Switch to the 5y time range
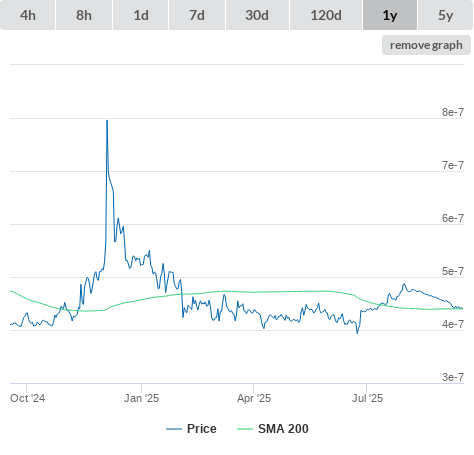The image size is (474, 455). (x=445, y=15)
